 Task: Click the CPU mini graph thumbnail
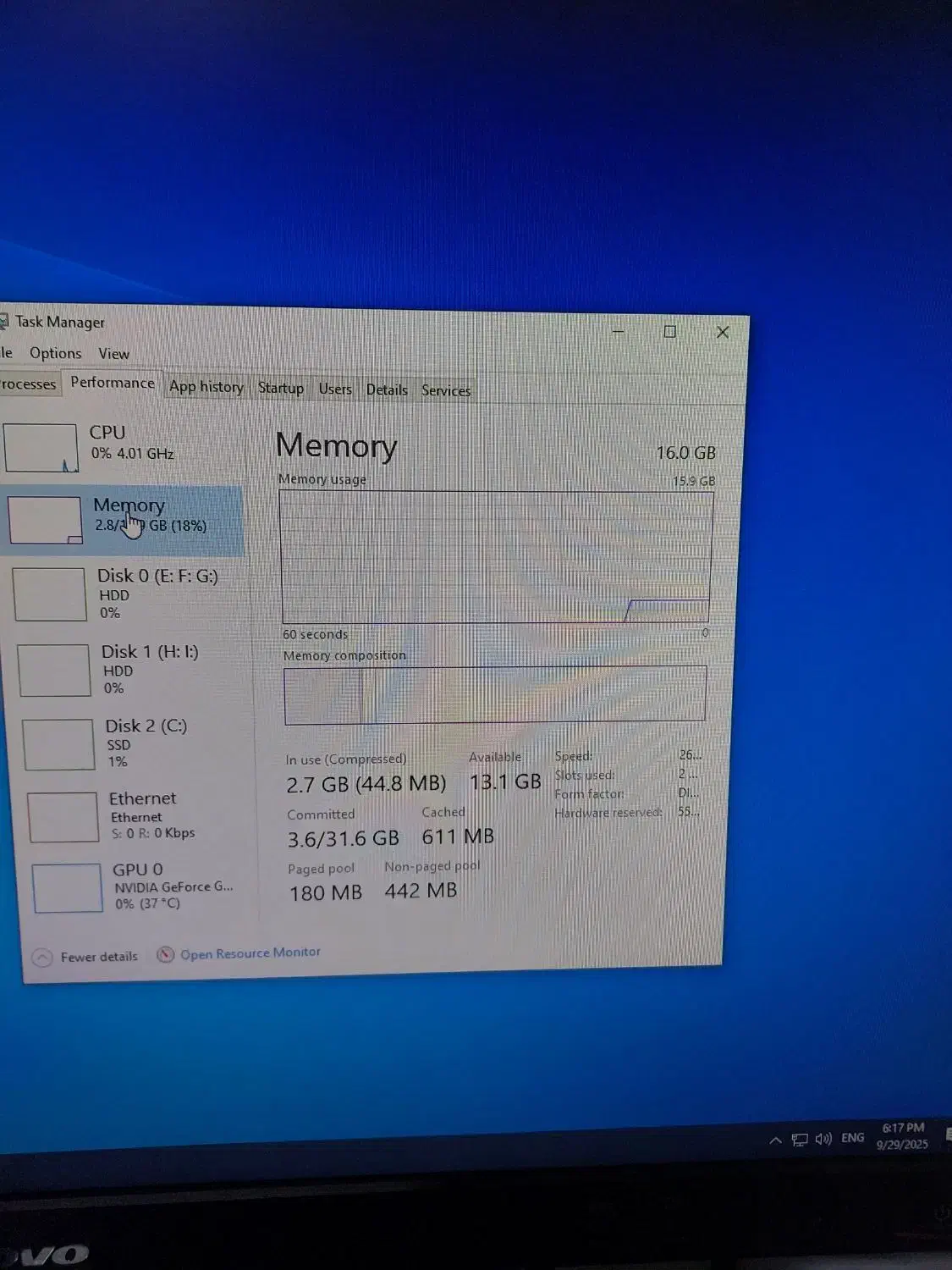(x=41, y=448)
